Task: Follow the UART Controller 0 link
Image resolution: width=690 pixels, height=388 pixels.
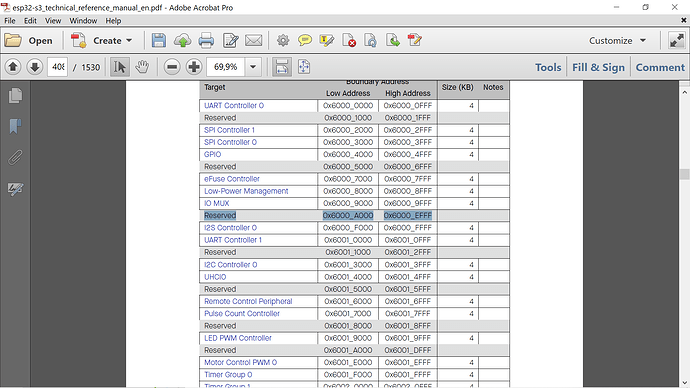Action: (x=234, y=106)
